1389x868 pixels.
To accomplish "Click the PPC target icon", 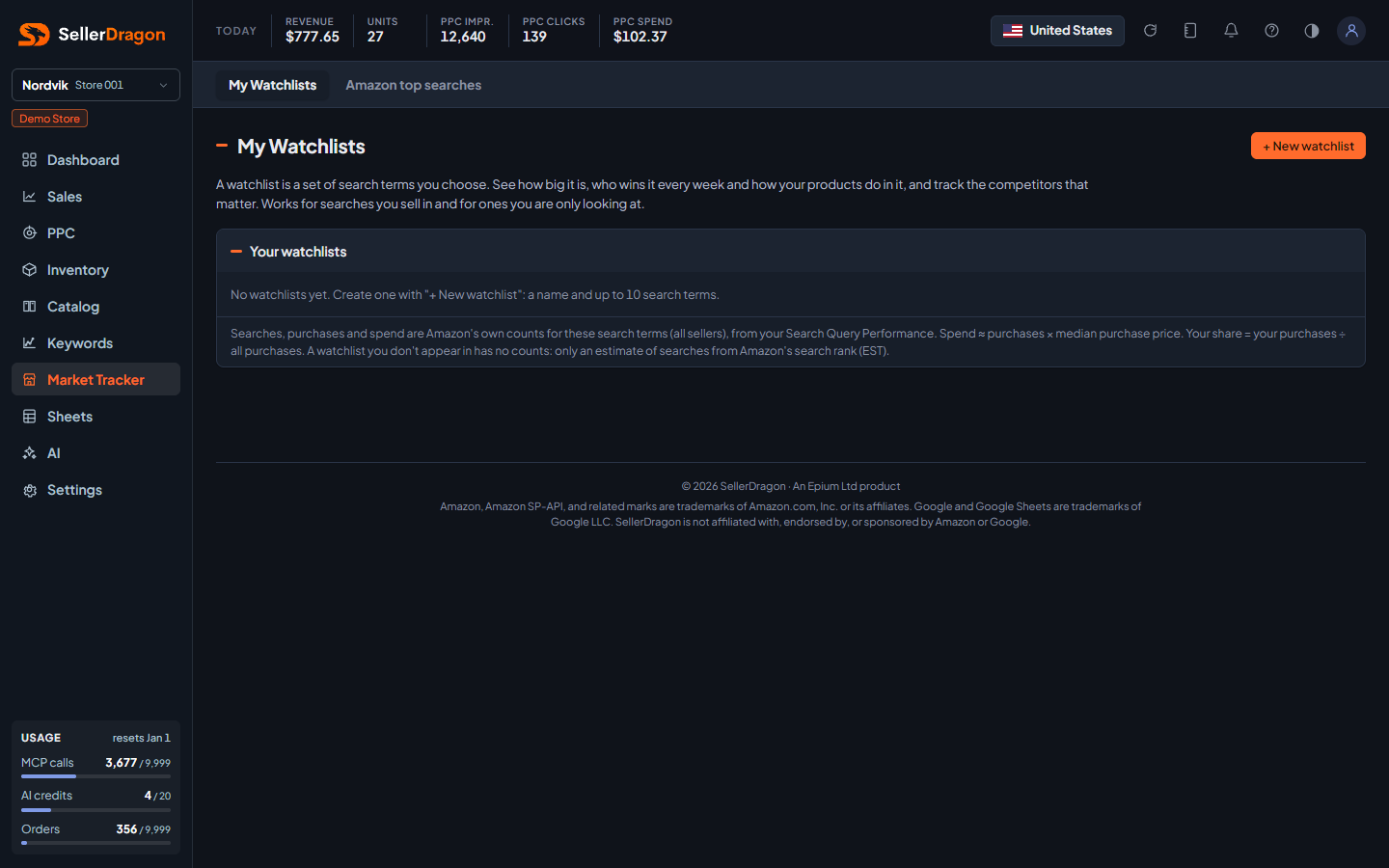I will tap(30, 233).
